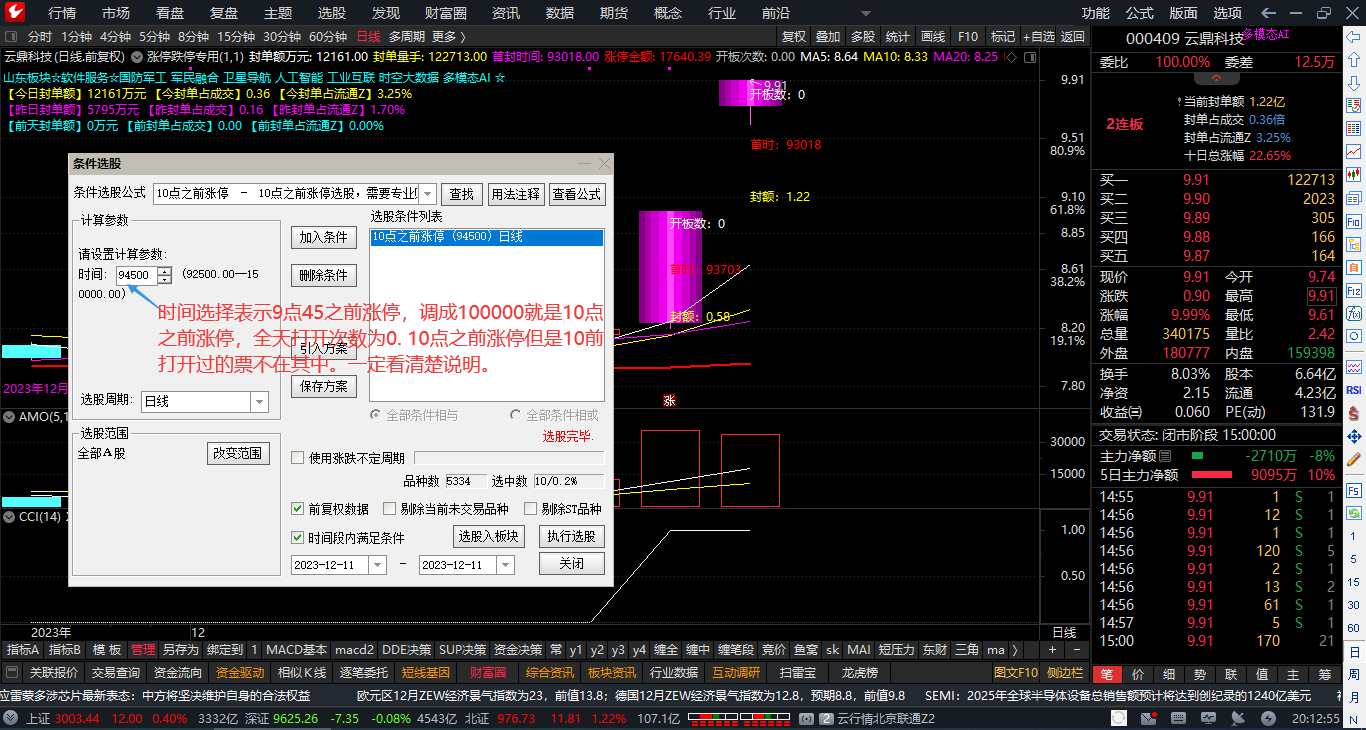Image resolution: width=1366 pixels, height=730 pixels.
Task: Uncheck 时间段内满足条件 checkbox
Action: tap(297, 538)
